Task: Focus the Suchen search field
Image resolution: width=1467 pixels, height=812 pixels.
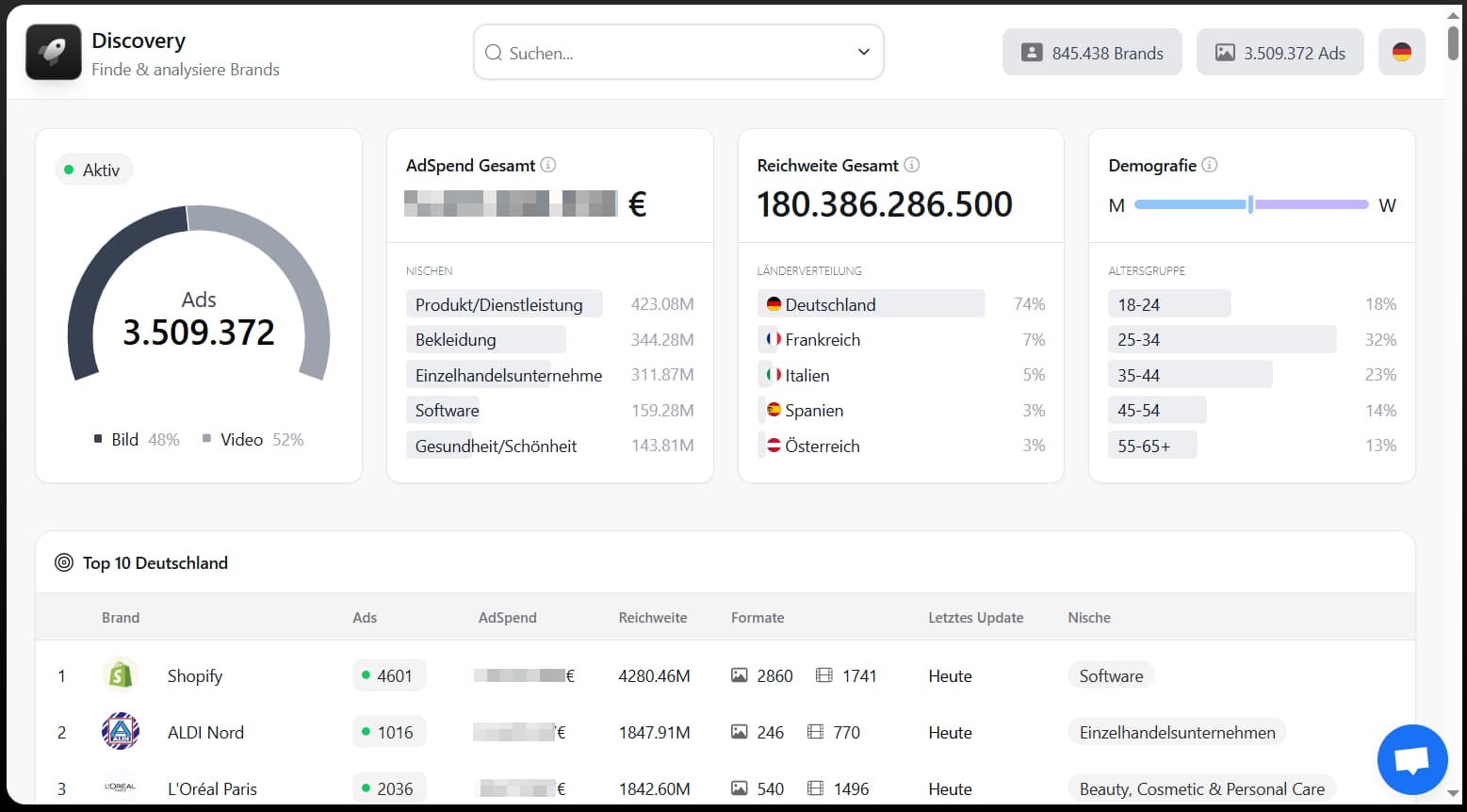Action: (x=678, y=52)
